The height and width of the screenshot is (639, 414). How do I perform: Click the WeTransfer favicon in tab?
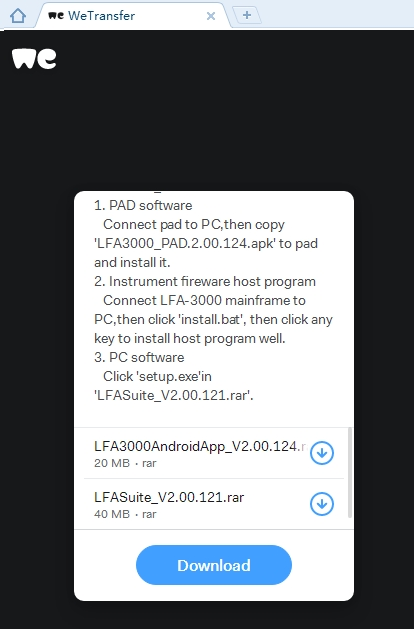pyautogui.click(x=56, y=15)
